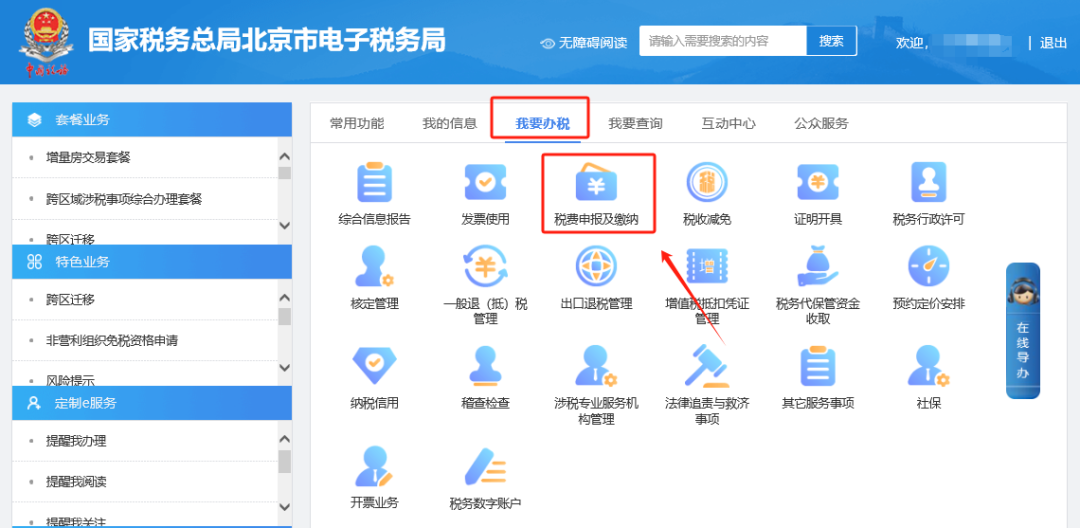Click 退出 to log out
The image size is (1080, 528).
coord(1053,43)
